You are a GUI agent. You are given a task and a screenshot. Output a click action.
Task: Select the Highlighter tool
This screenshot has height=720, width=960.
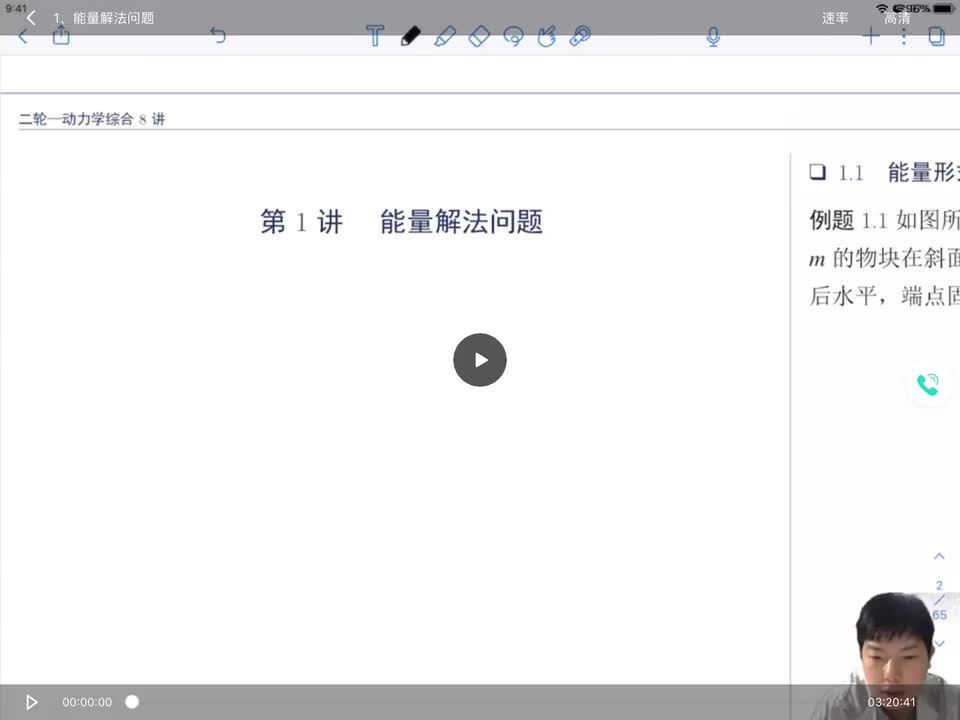point(444,36)
